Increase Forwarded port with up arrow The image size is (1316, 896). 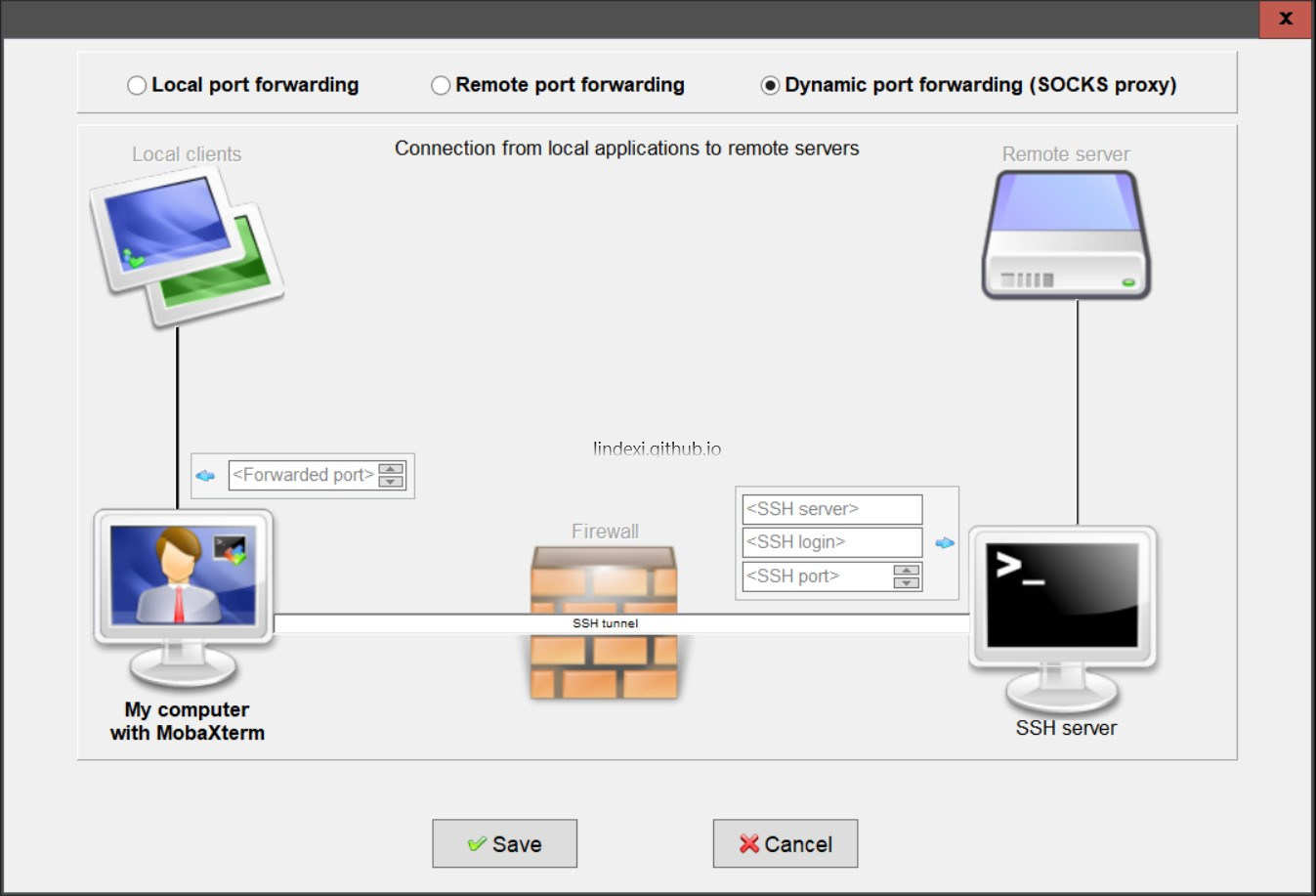coord(391,469)
